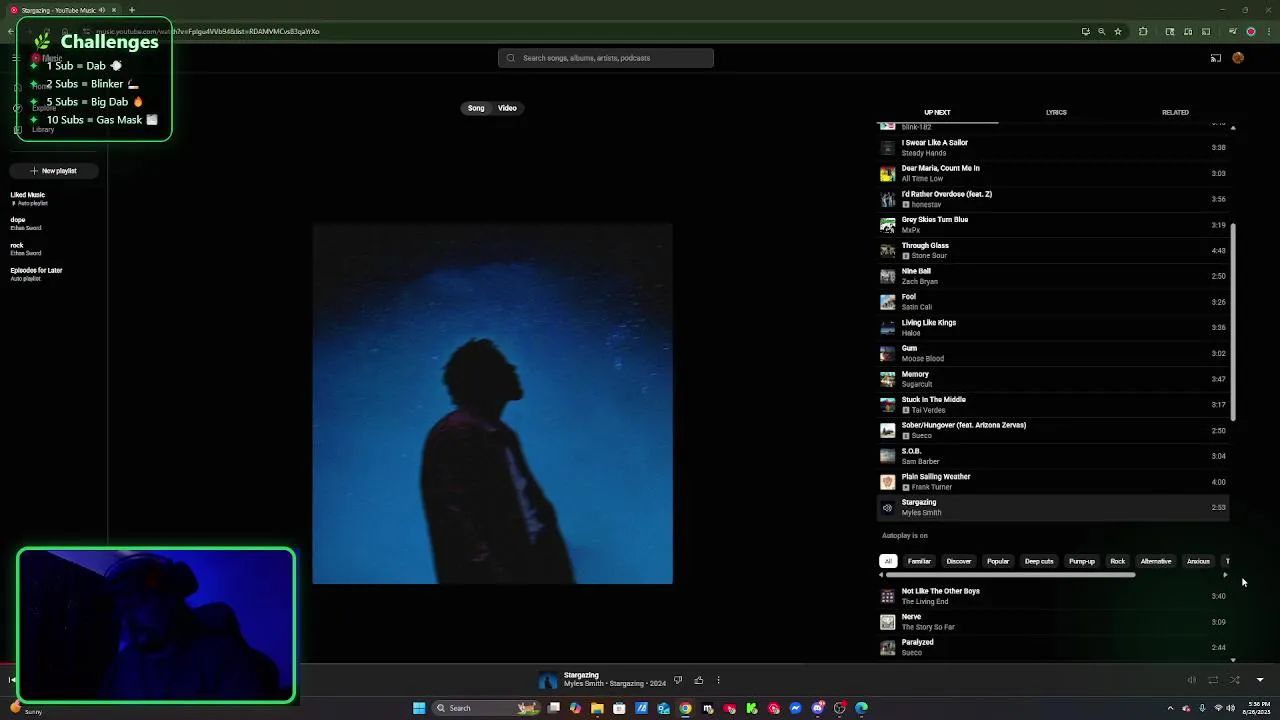The height and width of the screenshot is (720, 1280).
Task: Play I Swear Like A Sailor from queue
Action: click(x=1053, y=148)
